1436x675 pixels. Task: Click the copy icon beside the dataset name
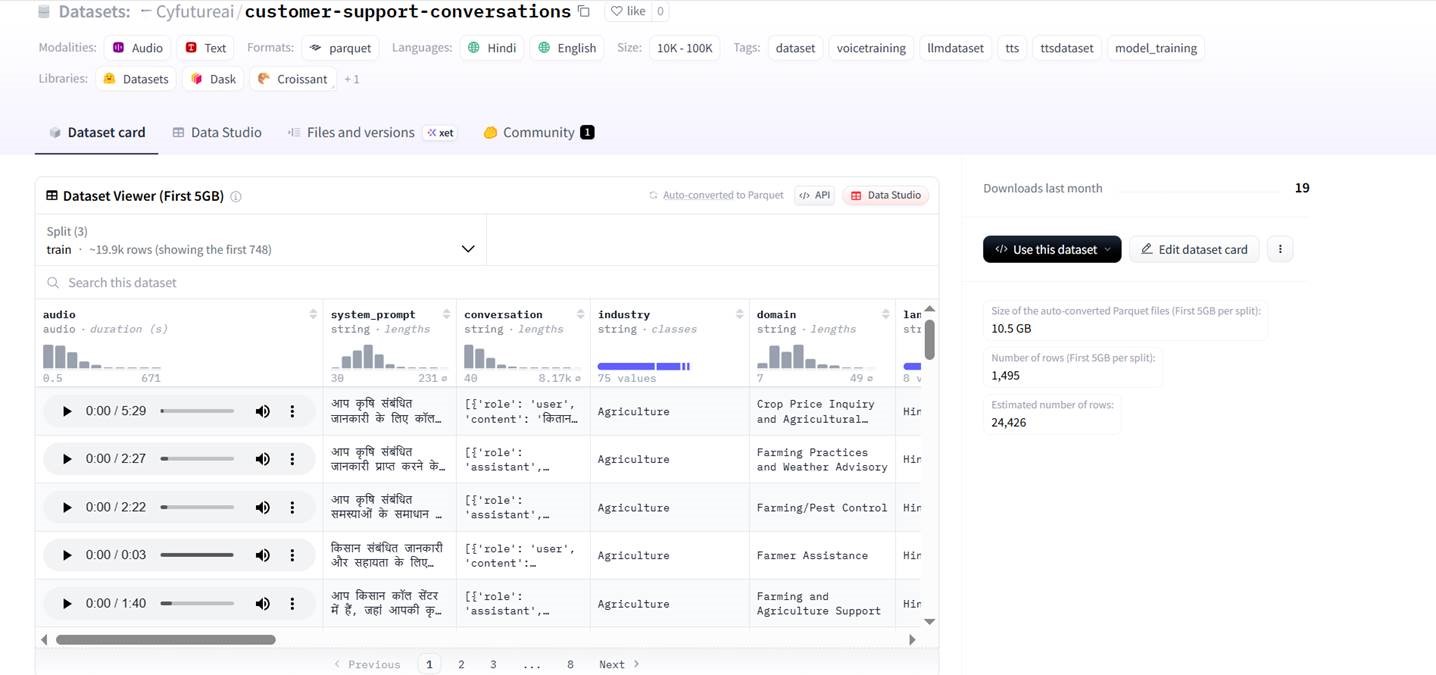point(583,11)
